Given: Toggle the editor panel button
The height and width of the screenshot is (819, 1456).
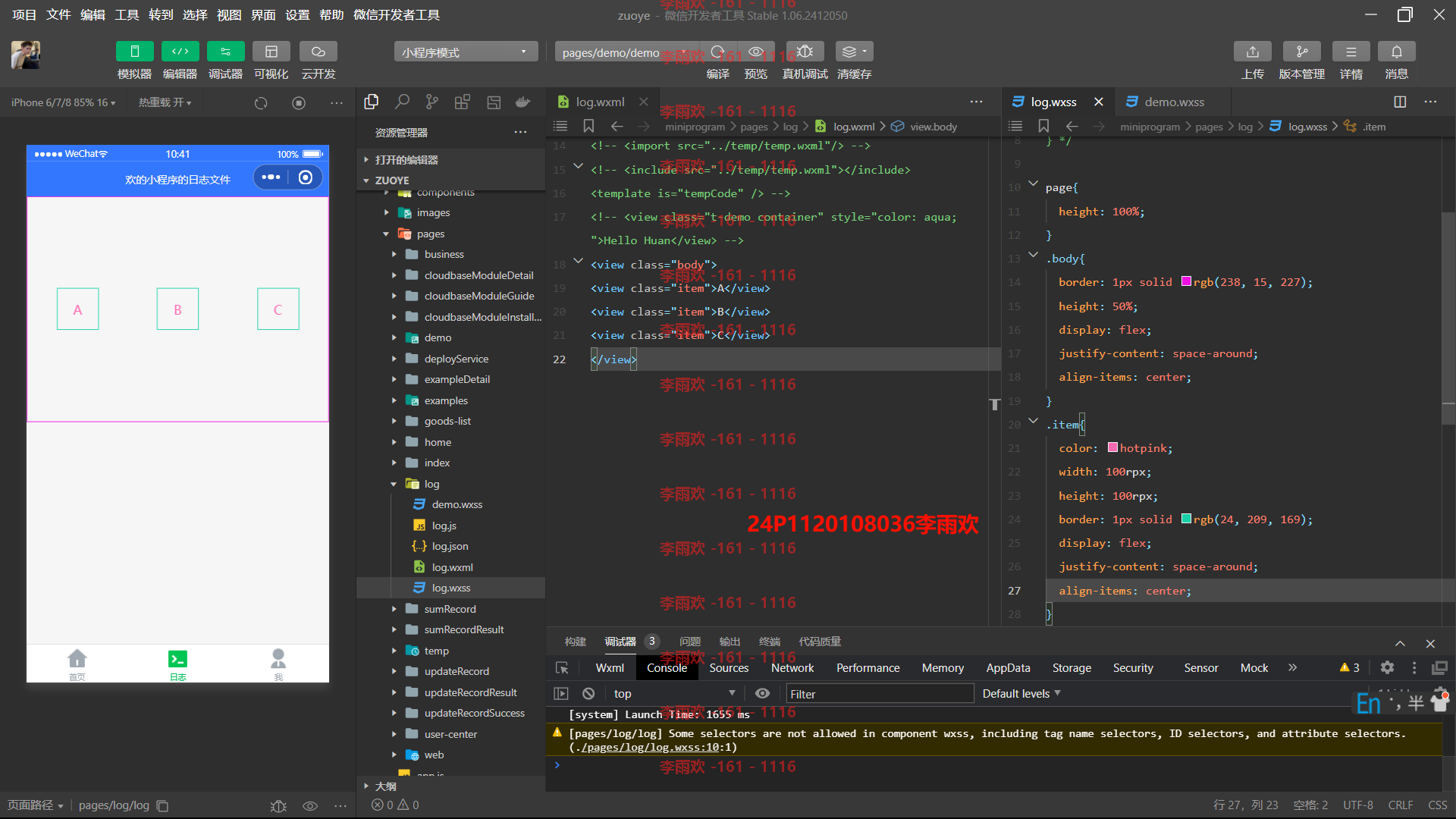Looking at the screenshot, I should 180,52.
